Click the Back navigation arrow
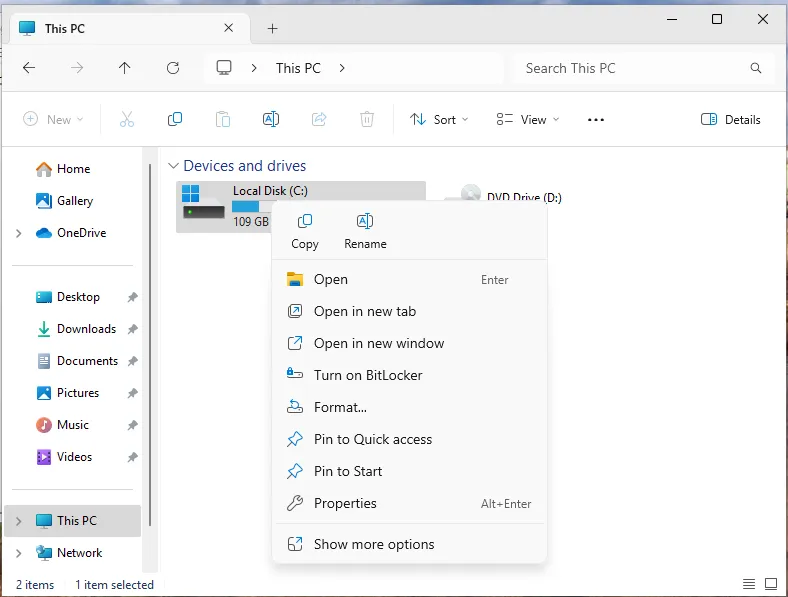The height and width of the screenshot is (597, 788). [x=29, y=68]
